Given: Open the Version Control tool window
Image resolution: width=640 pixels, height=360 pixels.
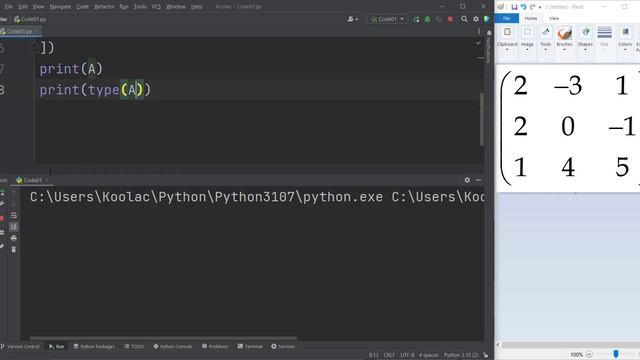Looking at the screenshot, I should [x=20, y=347].
